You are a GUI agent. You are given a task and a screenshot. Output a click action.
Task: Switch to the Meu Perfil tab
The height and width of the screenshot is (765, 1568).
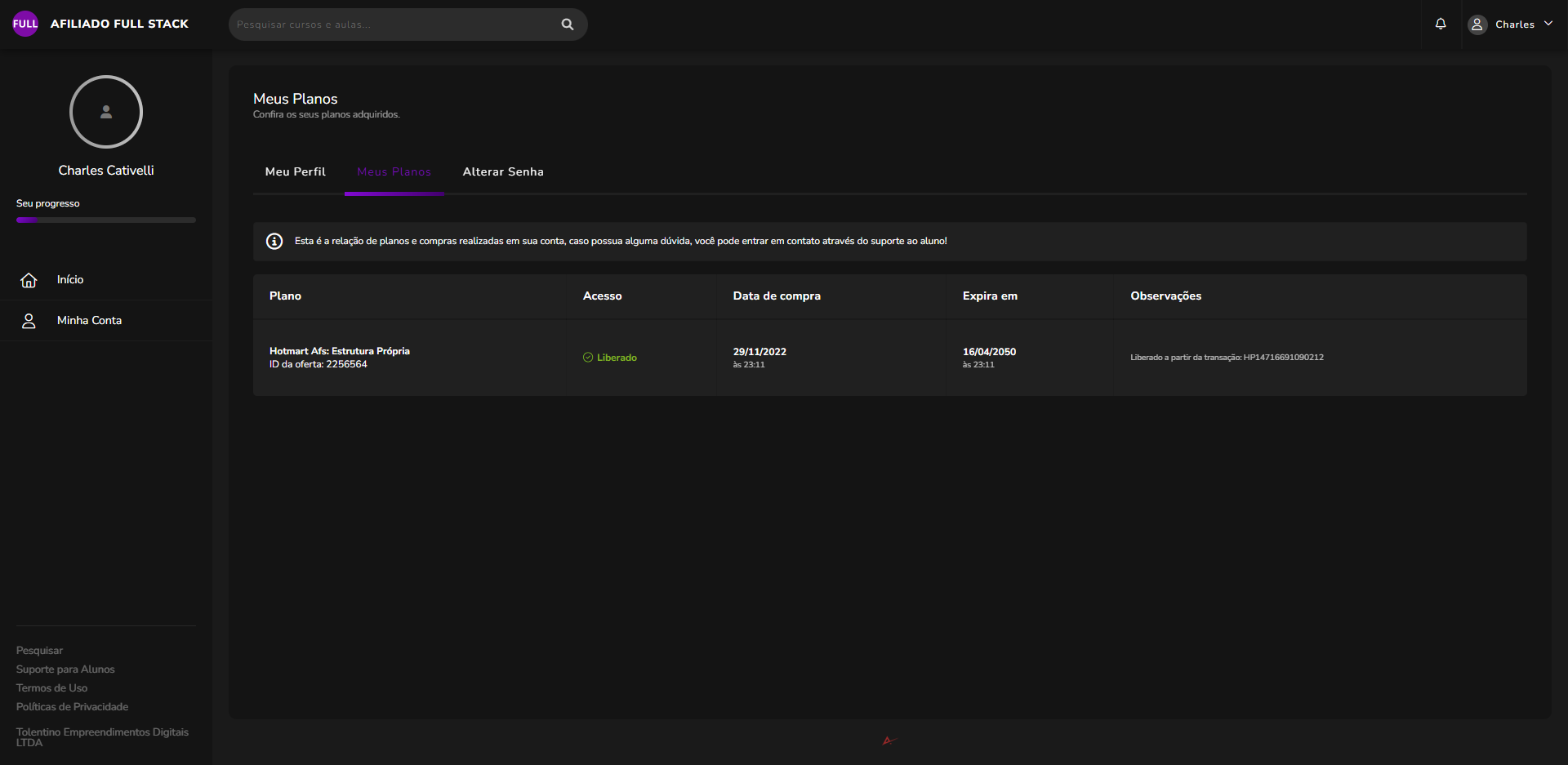[x=295, y=172]
